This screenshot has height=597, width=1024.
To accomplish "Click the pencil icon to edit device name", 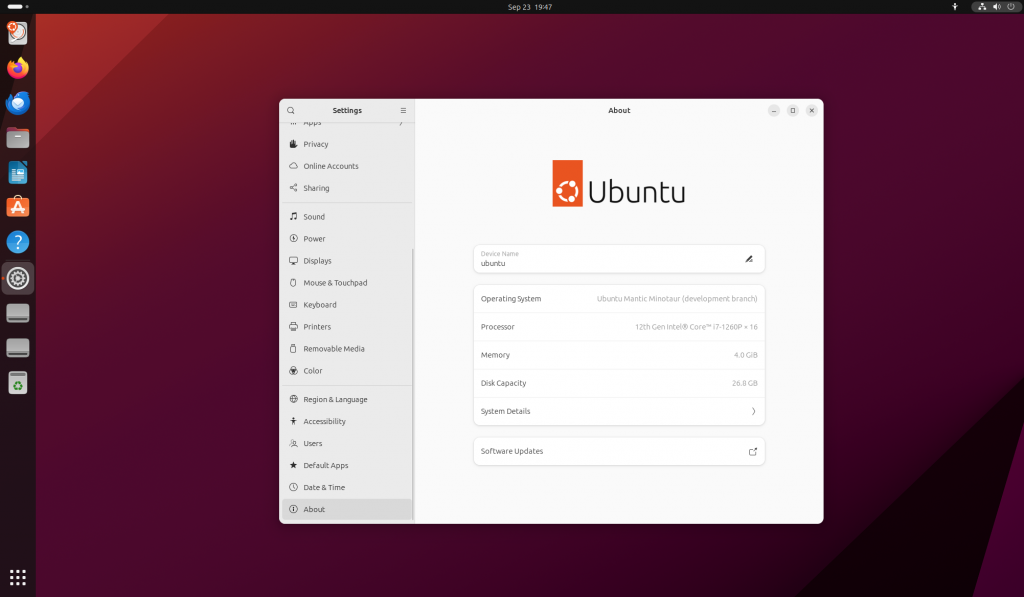I will tap(749, 258).
